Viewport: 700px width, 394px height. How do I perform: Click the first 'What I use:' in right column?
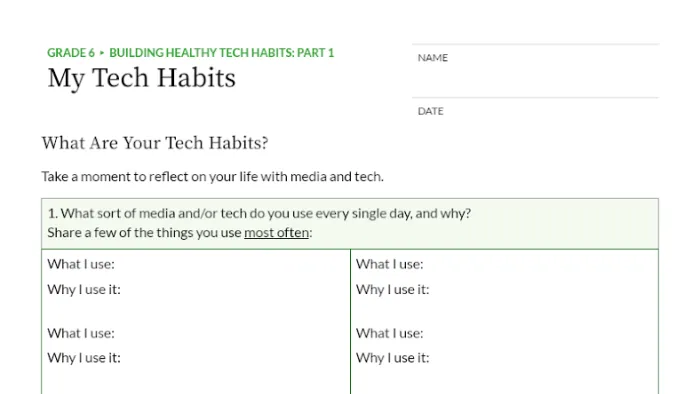389,264
